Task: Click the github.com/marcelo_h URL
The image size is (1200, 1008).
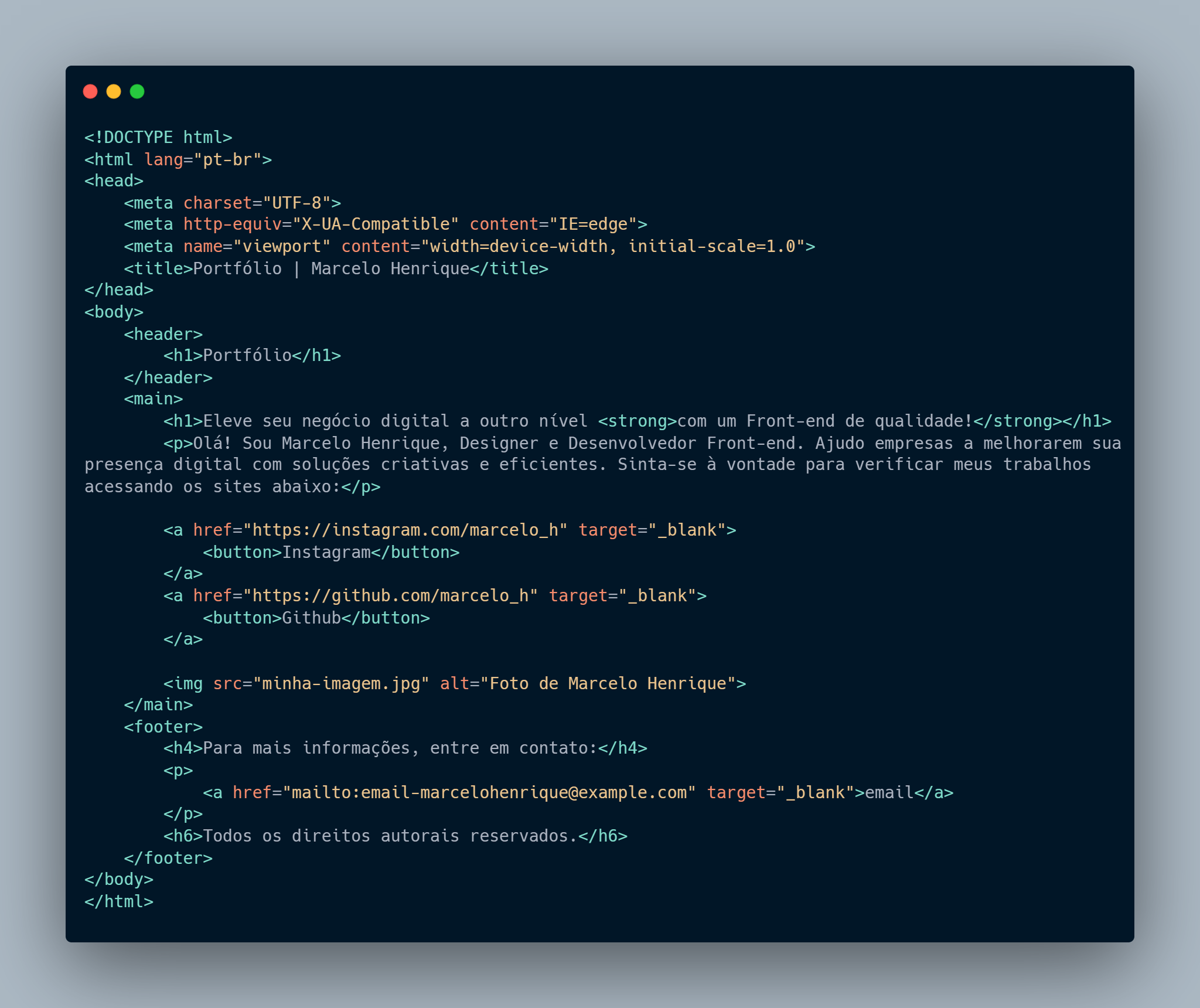Action: [x=391, y=596]
